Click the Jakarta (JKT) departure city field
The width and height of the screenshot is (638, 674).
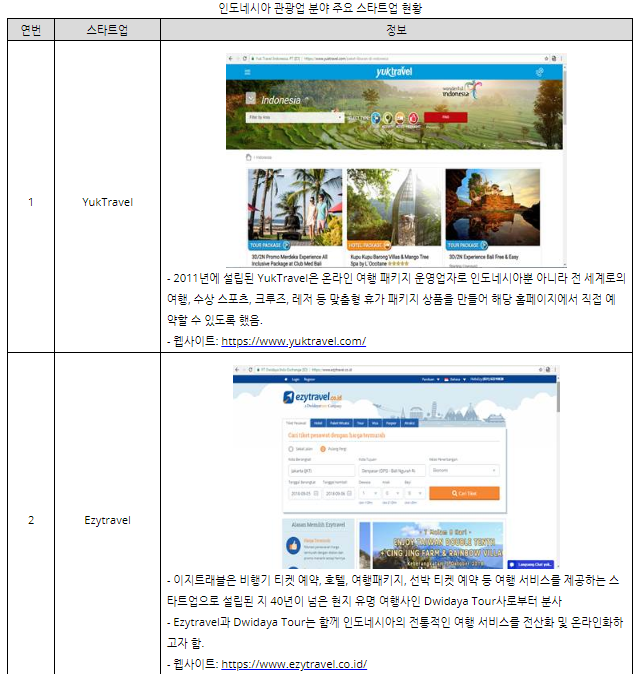321,471
